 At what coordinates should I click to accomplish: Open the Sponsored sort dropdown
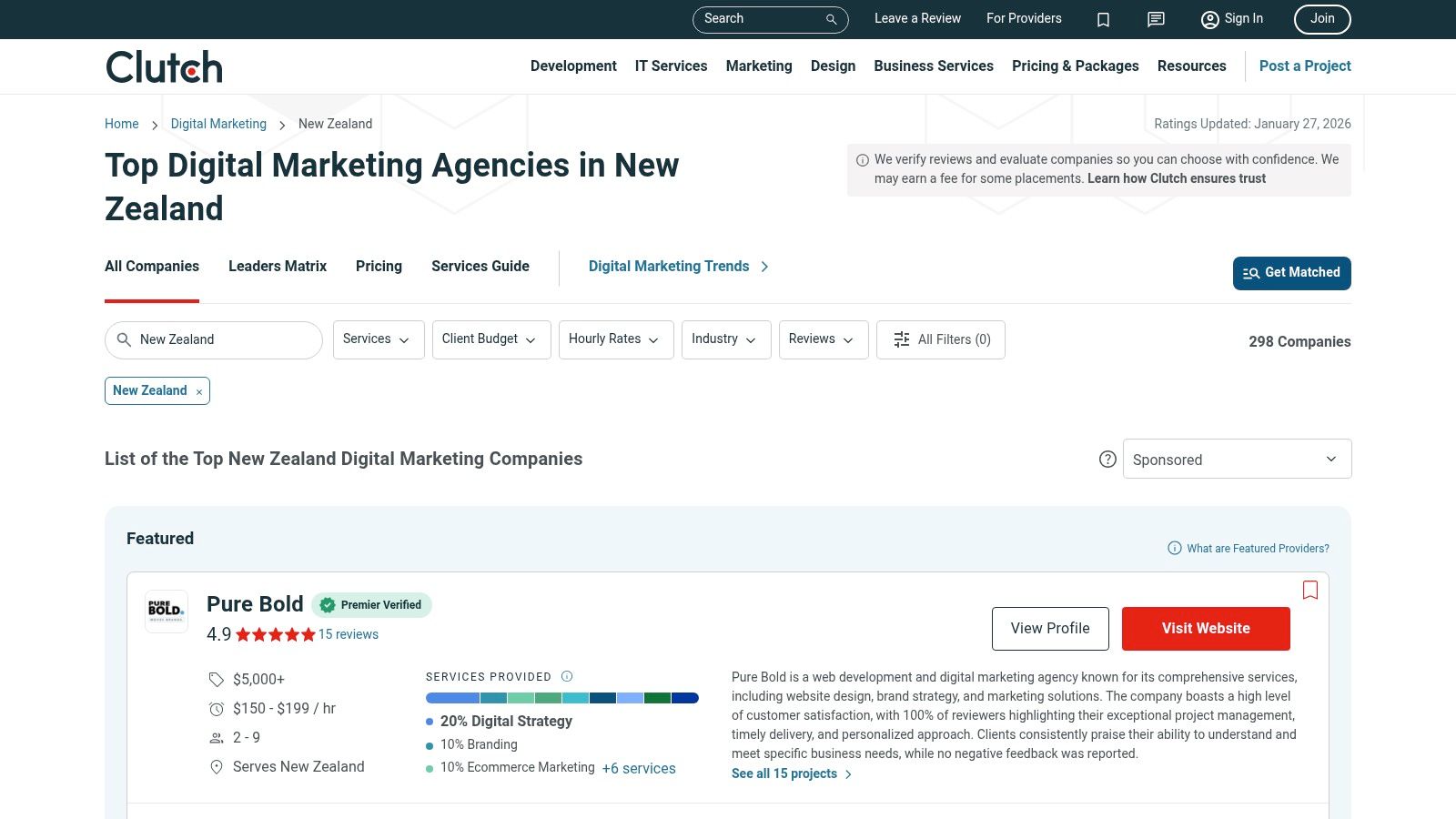1236,459
